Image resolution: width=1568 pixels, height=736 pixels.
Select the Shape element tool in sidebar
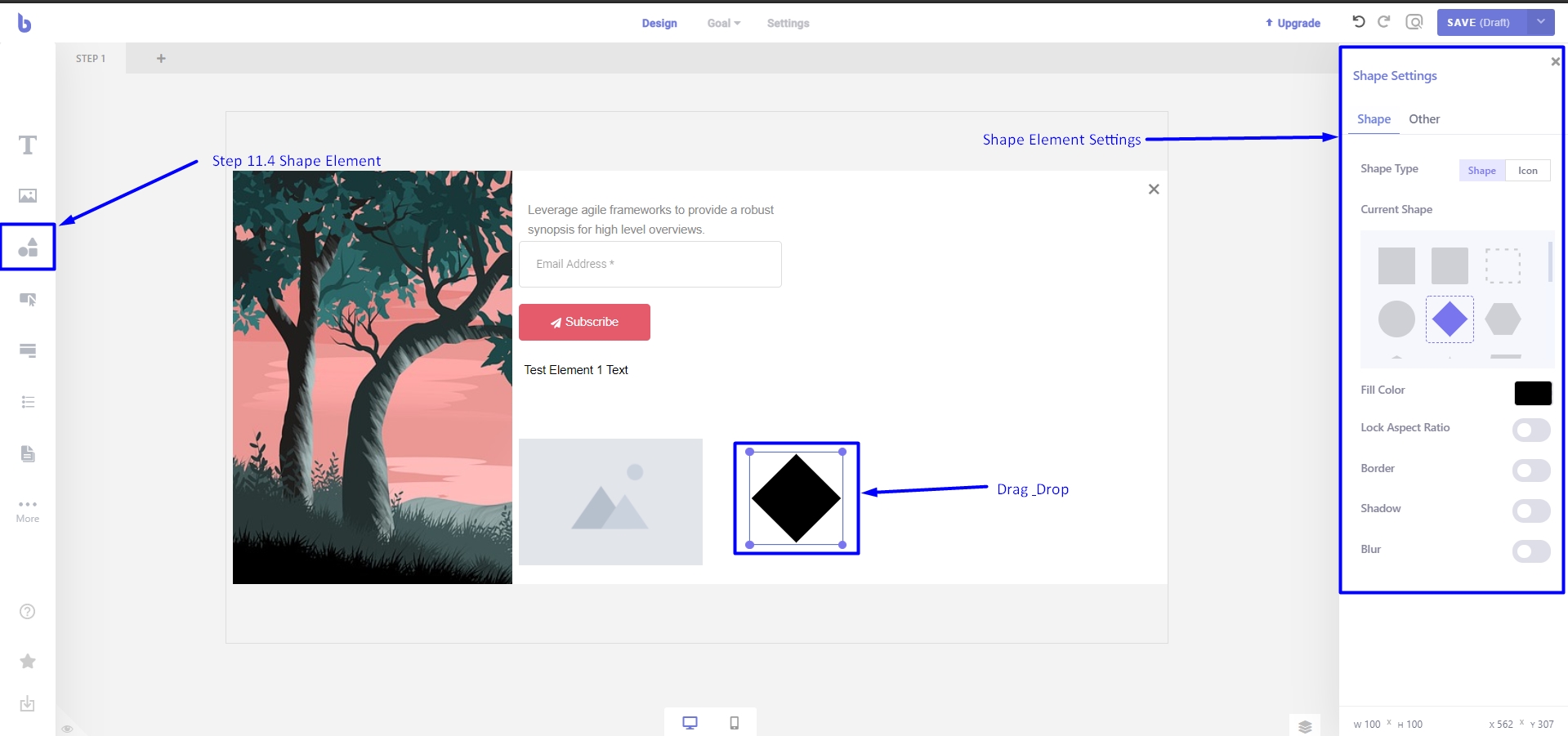[x=28, y=247]
